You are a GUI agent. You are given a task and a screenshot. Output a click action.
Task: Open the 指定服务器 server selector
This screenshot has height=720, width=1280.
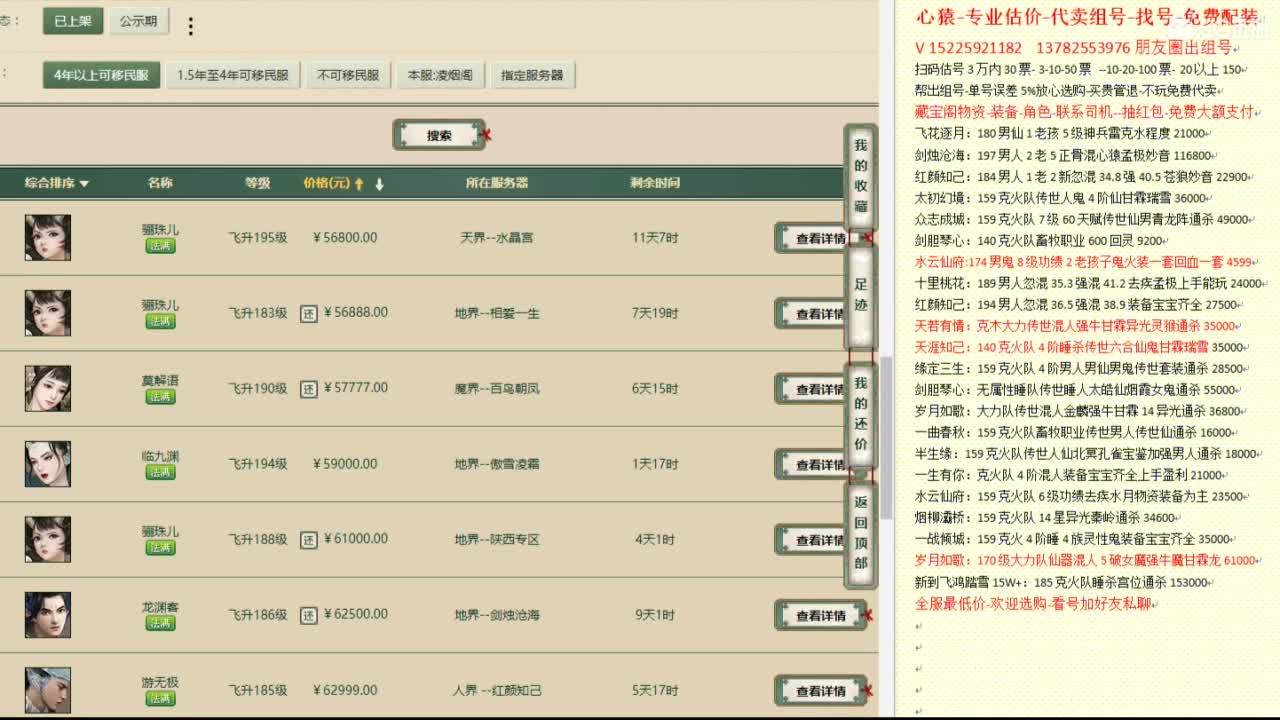pyautogui.click(x=532, y=74)
